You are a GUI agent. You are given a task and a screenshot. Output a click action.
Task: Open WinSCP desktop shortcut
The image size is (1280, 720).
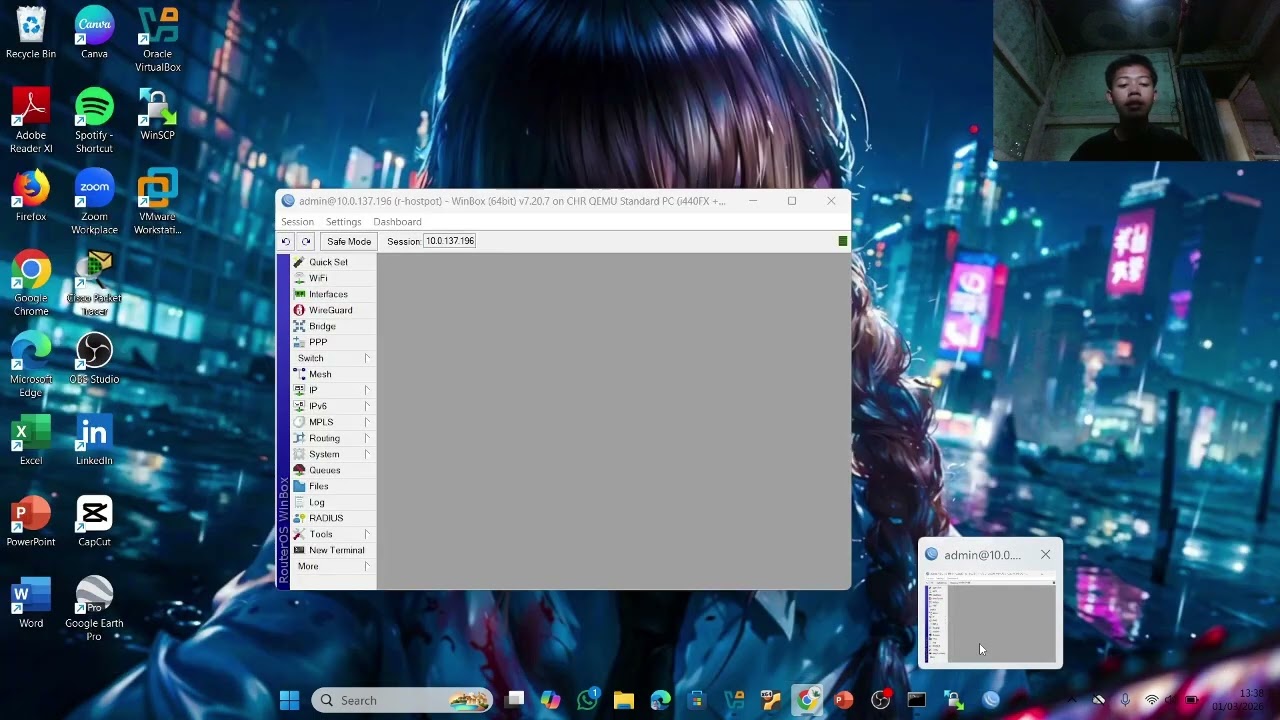(157, 115)
